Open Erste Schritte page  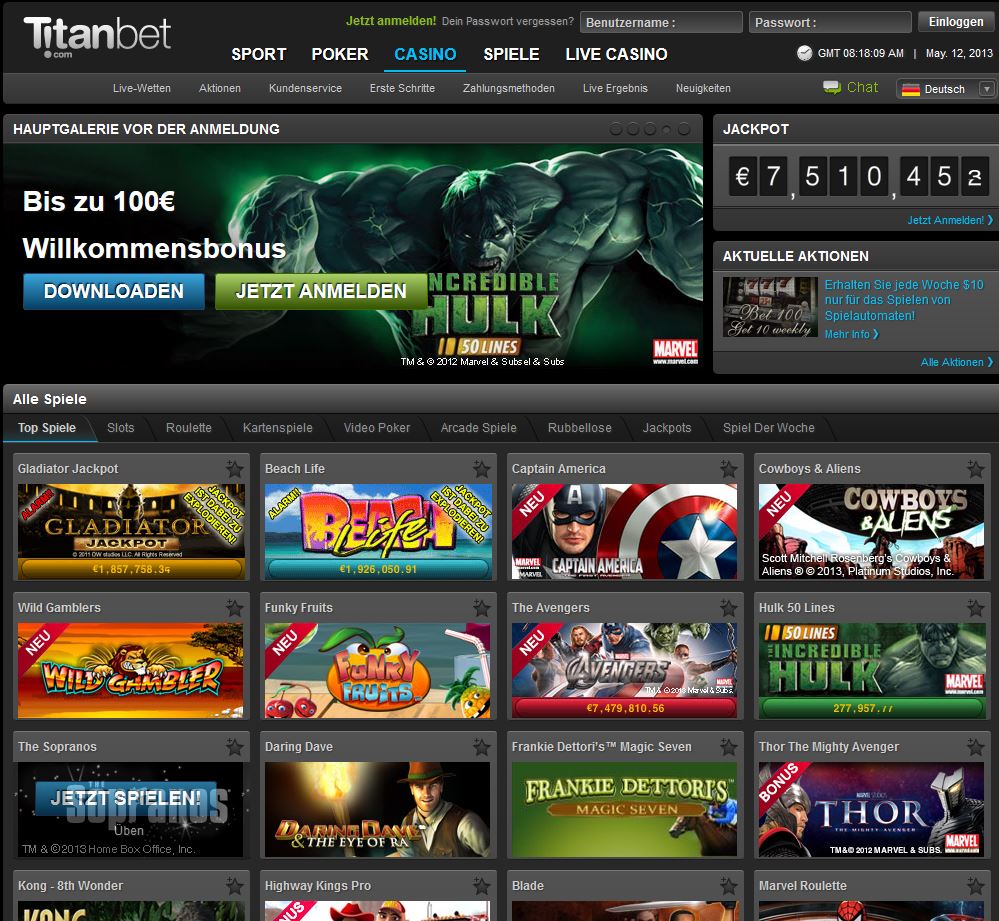[x=402, y=89]
